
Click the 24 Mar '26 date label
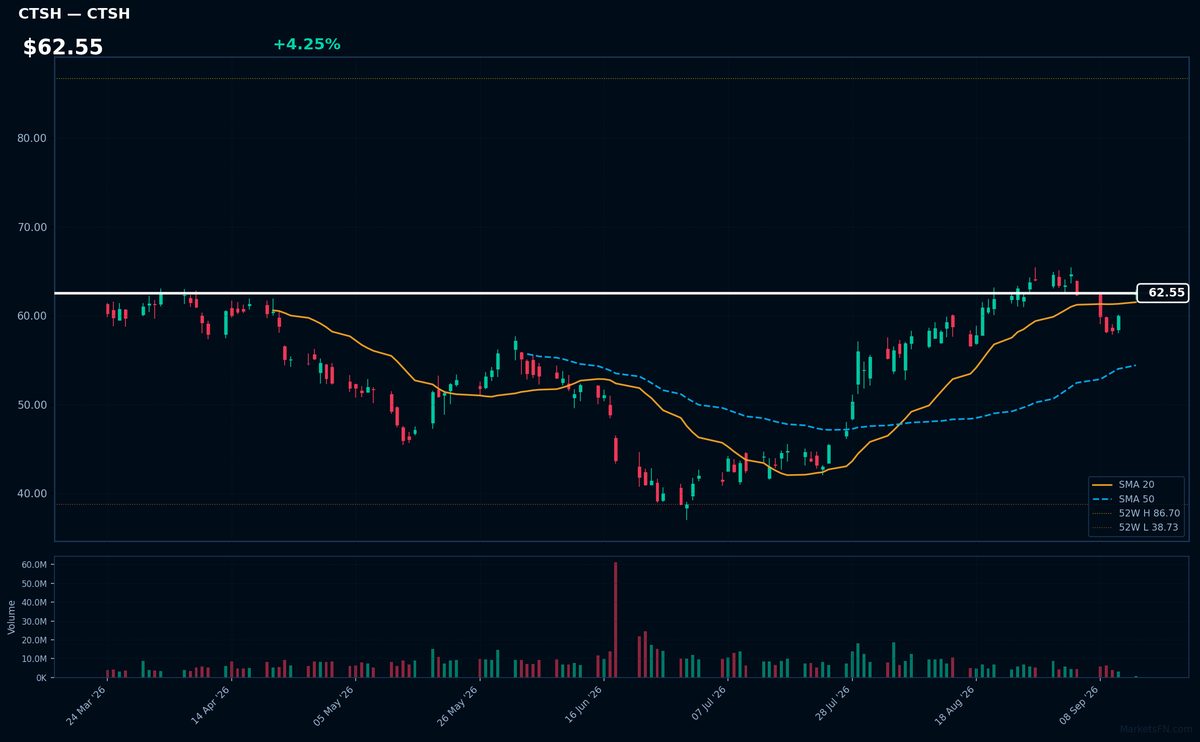pos(87,706)
